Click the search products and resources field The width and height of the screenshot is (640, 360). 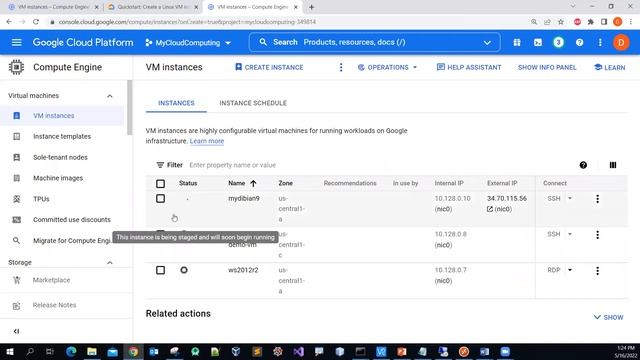[374, 42]
